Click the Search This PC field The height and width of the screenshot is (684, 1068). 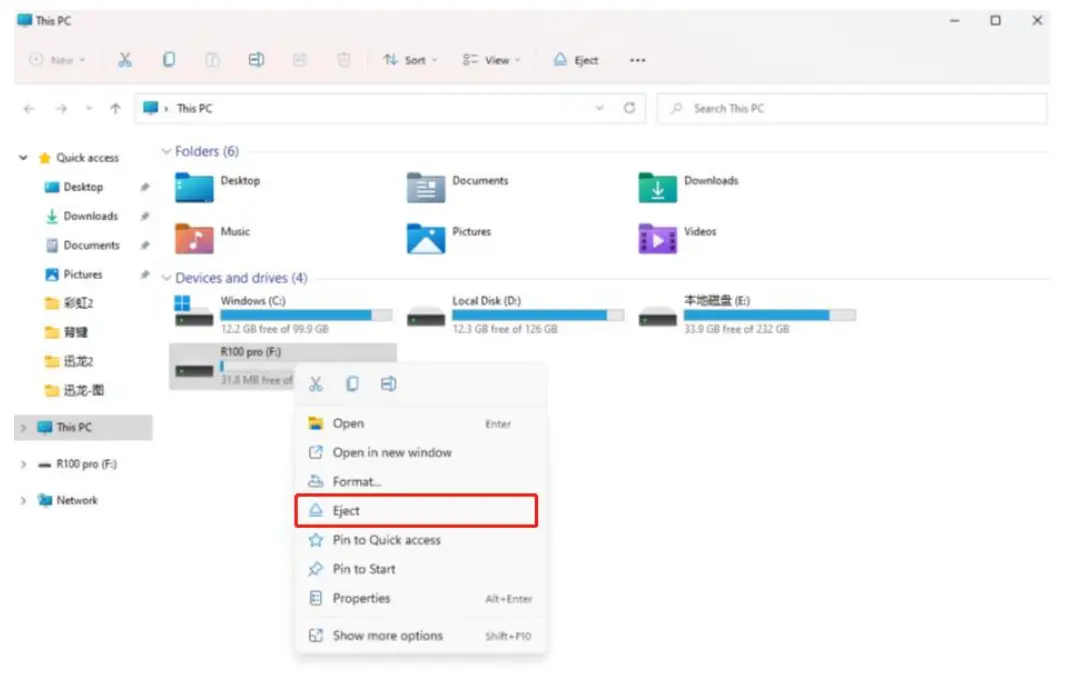(851, 108)
